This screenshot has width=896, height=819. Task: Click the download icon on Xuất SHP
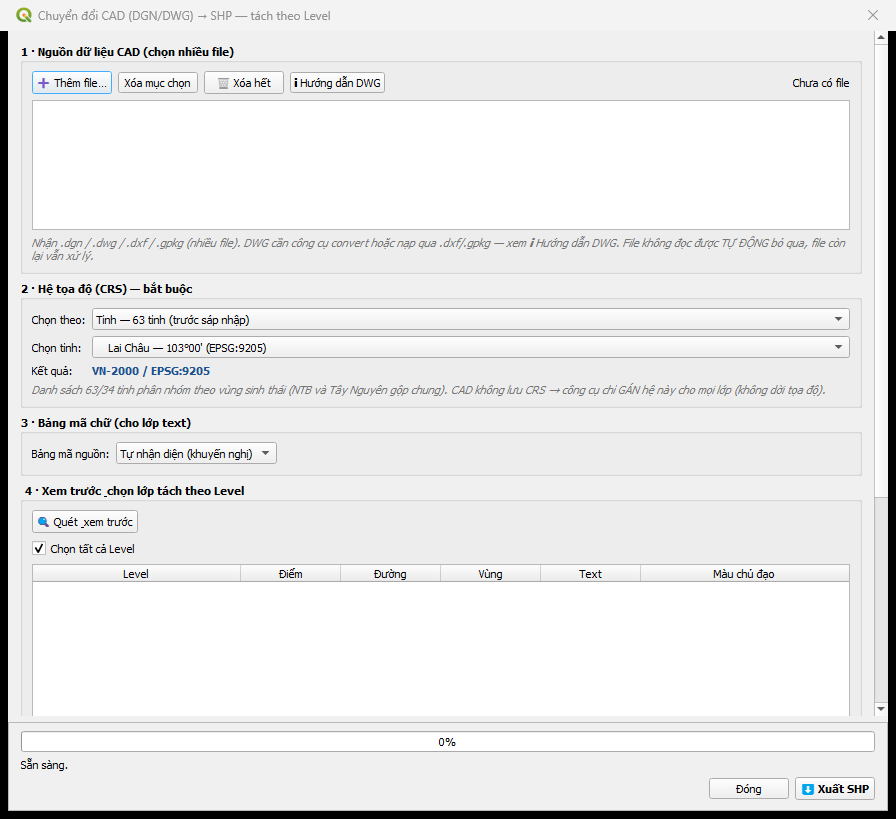(x=807, y=789)
